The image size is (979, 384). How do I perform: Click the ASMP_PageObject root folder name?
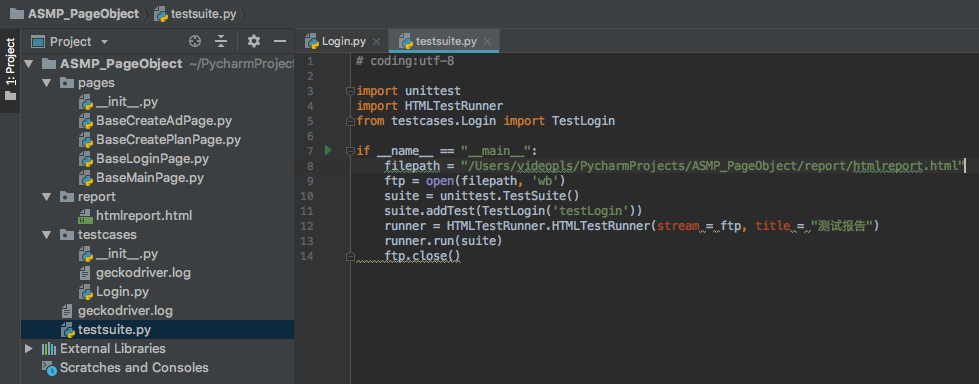(x=121, y=64)
